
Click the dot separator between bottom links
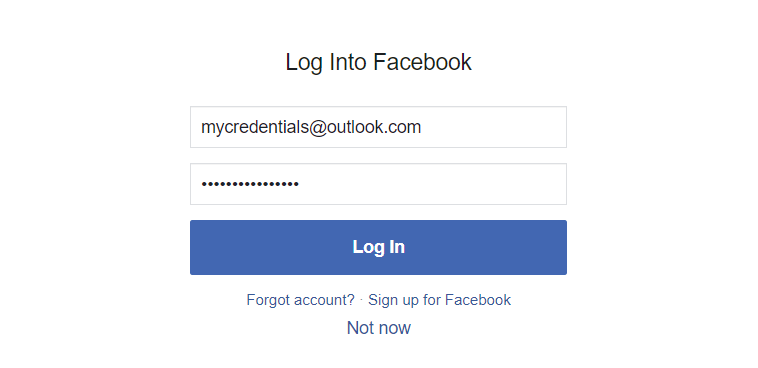click(361, 300)
